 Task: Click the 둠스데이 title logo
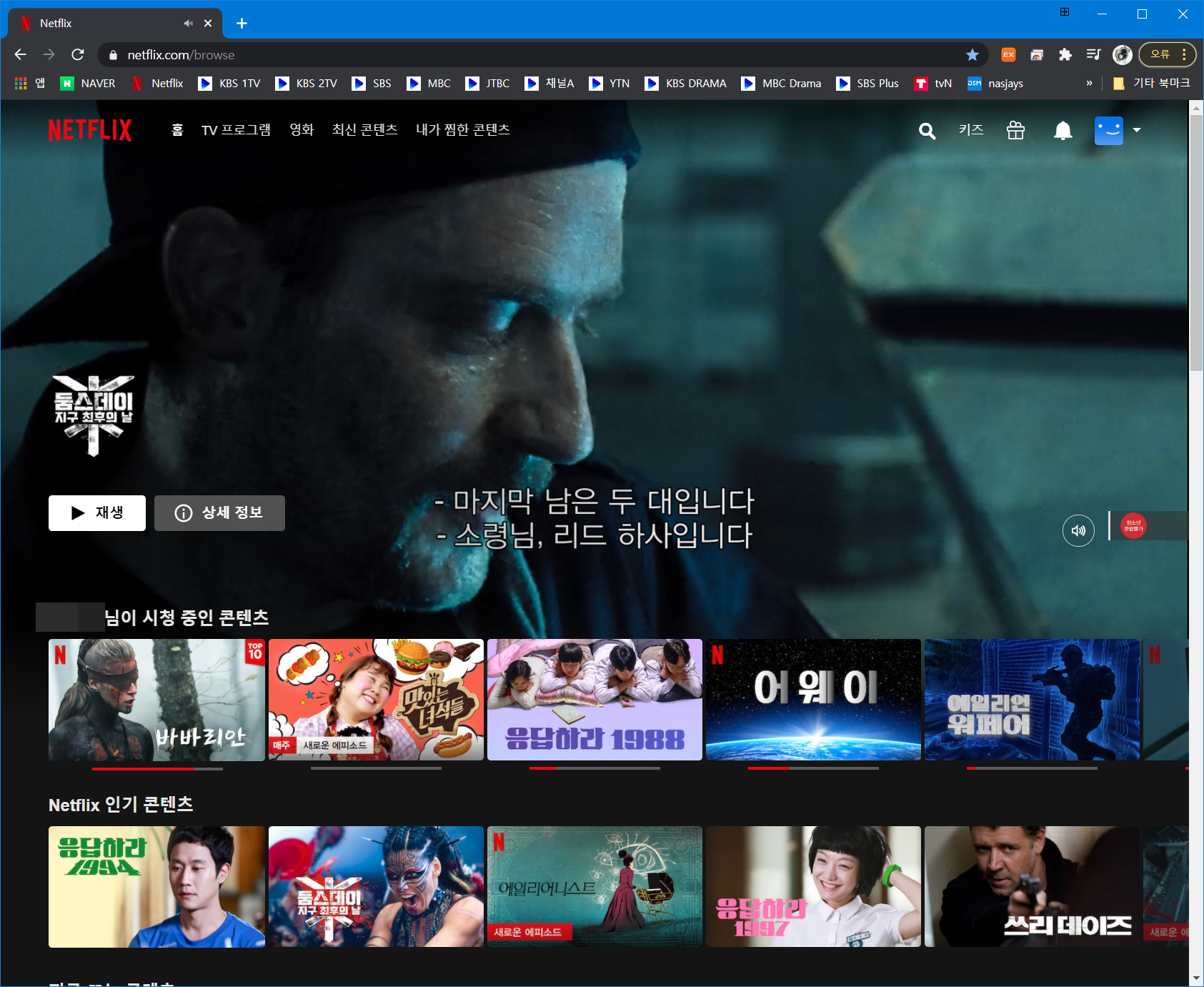click(x=94, y=415)
